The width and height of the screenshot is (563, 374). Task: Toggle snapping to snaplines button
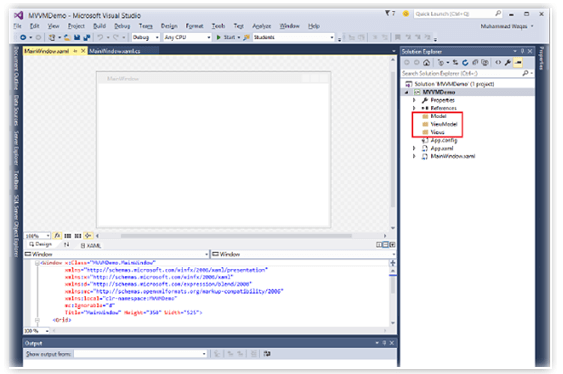[88, 236]
